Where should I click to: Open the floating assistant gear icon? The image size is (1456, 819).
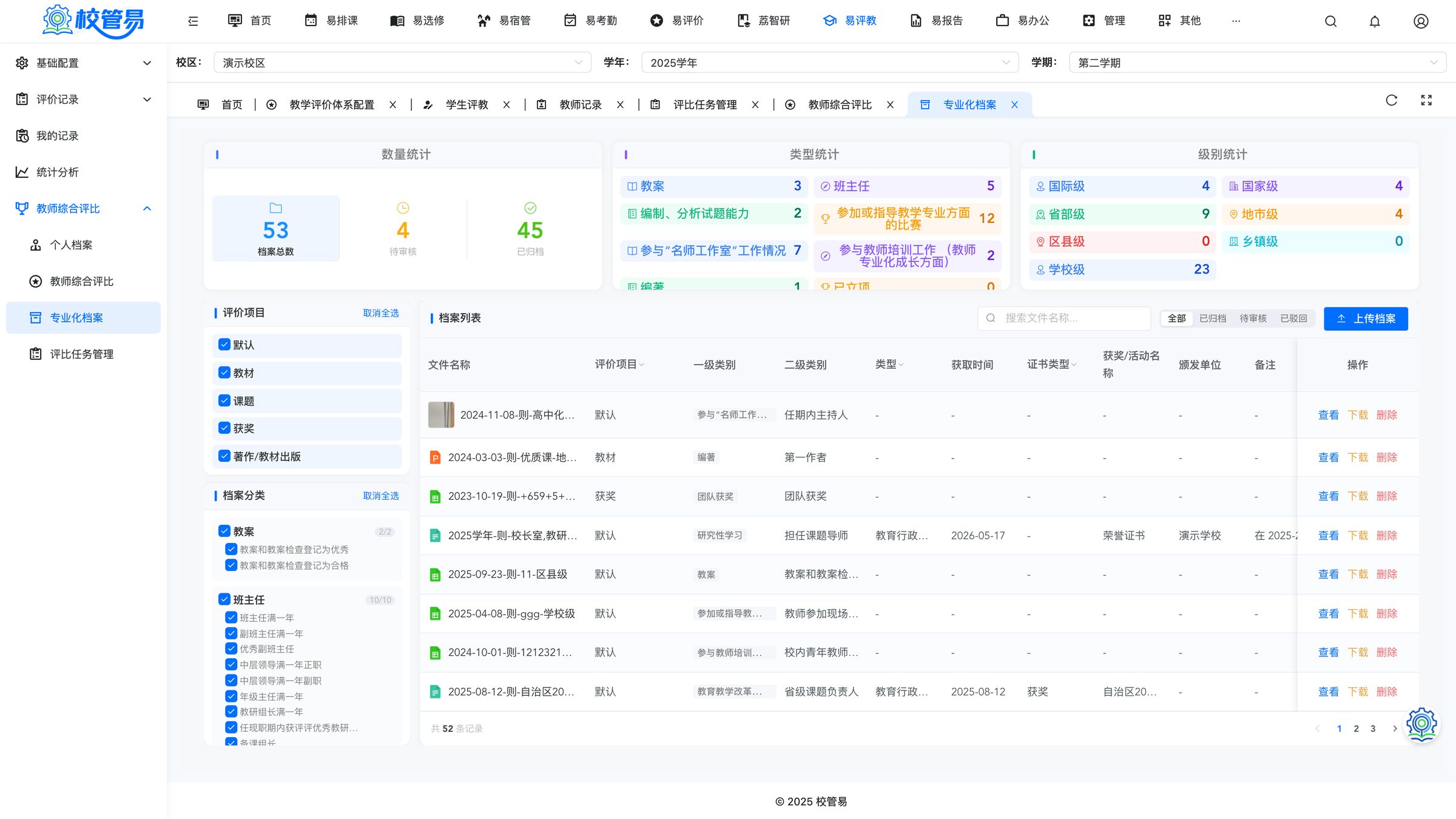(x=1421, y=724)
